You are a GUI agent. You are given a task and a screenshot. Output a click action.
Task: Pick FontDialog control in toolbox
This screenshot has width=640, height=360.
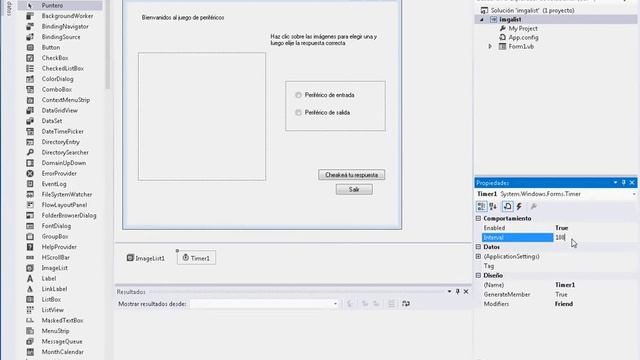point(55,226)
